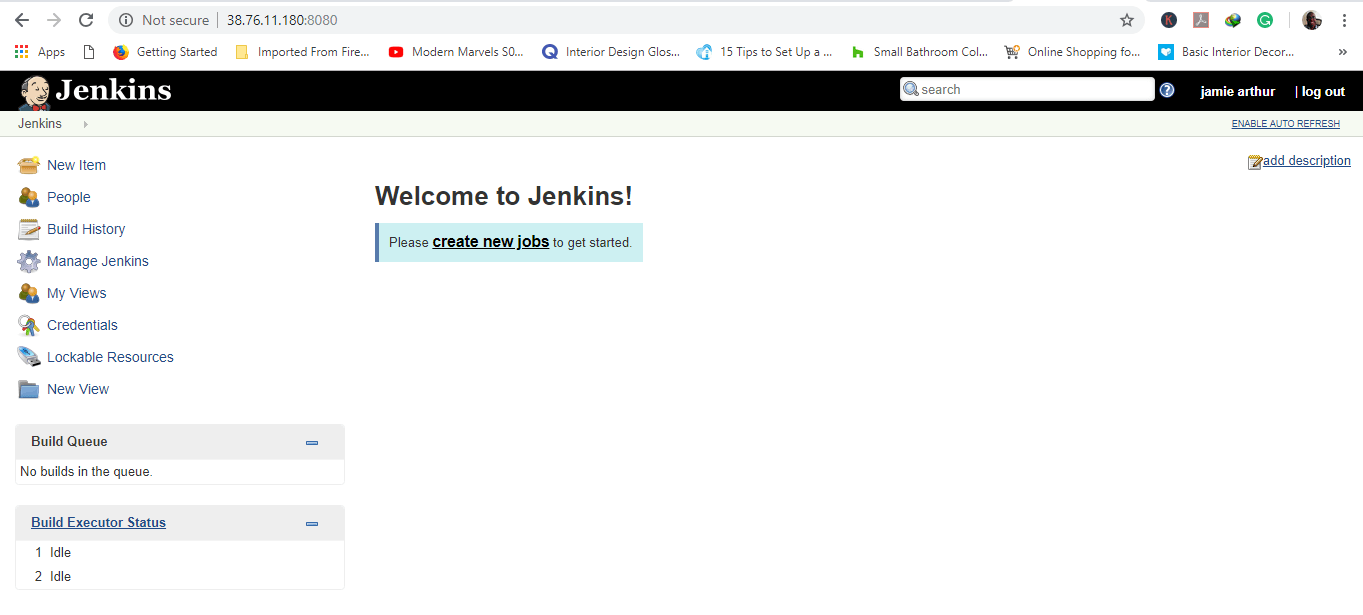Open the Chrome three-dot menu
The width and height of the screenshot is (1363, 615).
tap(1343, 20)
